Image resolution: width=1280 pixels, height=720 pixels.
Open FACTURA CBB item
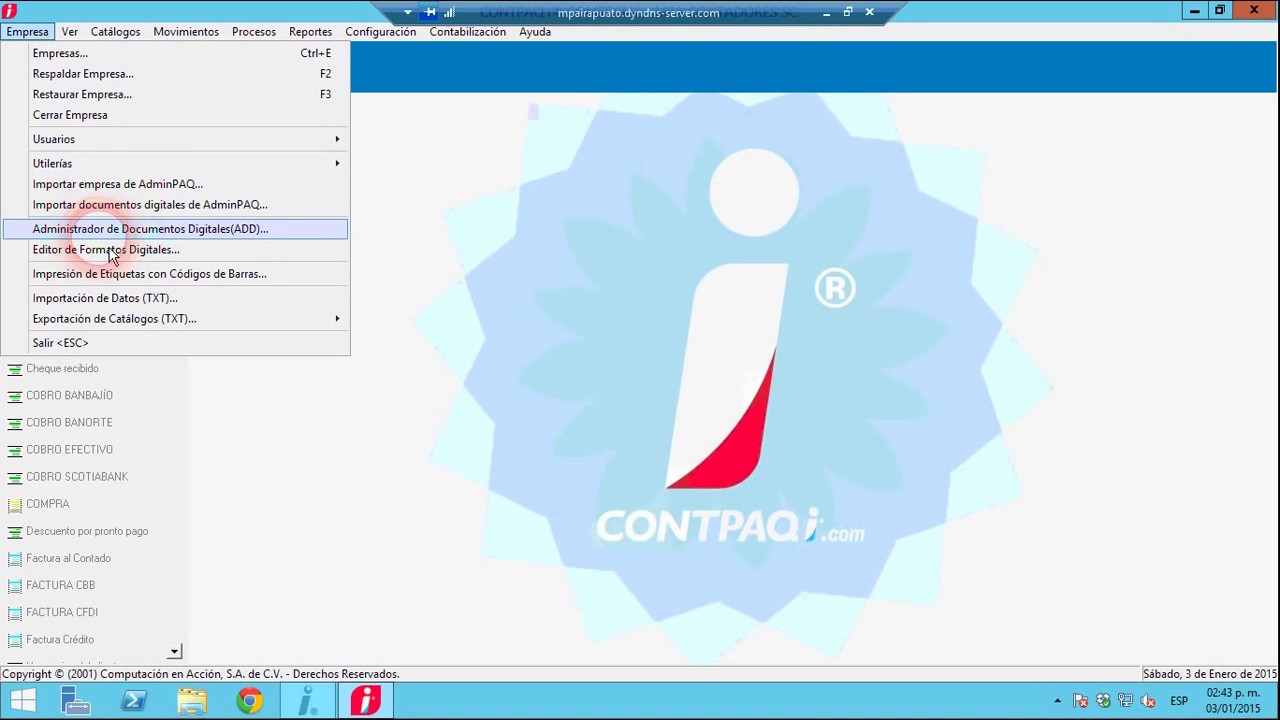click(60, 585)
